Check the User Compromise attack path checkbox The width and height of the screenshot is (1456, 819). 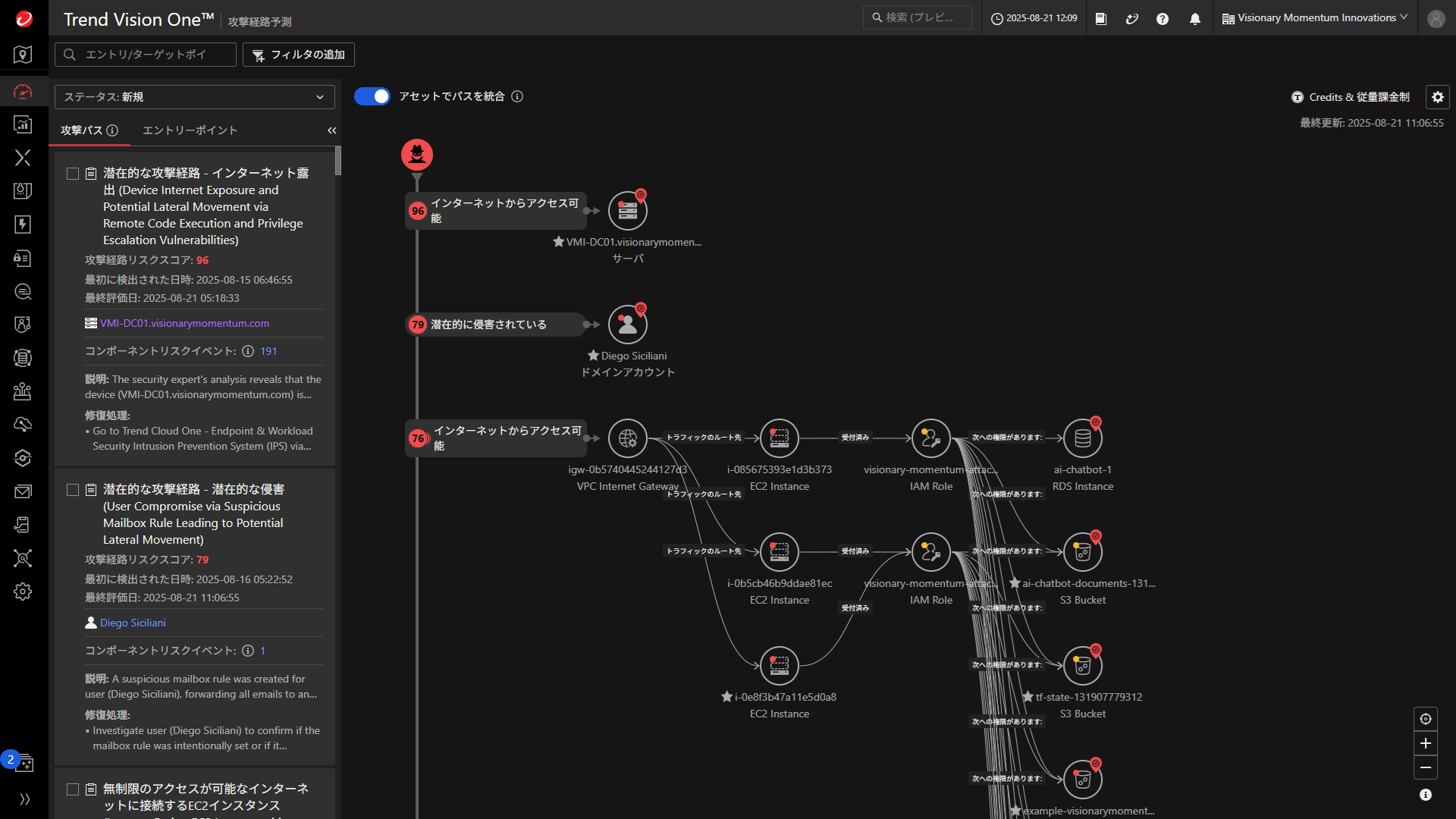73,490
